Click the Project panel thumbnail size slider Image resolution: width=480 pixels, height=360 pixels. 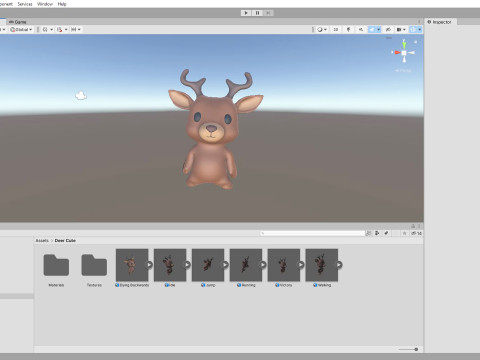[408, 349]
